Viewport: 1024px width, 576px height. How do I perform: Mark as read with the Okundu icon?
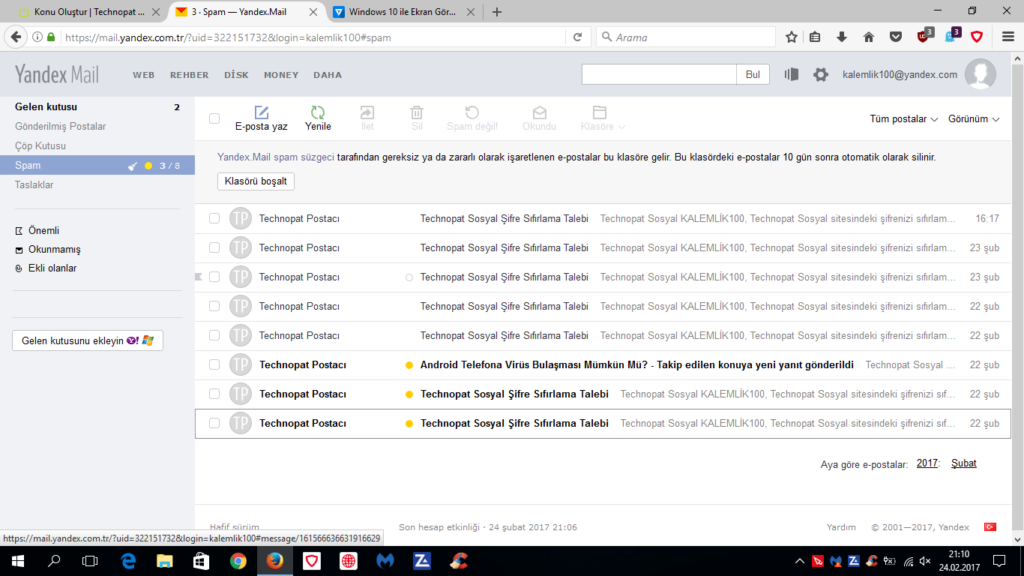pos(539,112)
